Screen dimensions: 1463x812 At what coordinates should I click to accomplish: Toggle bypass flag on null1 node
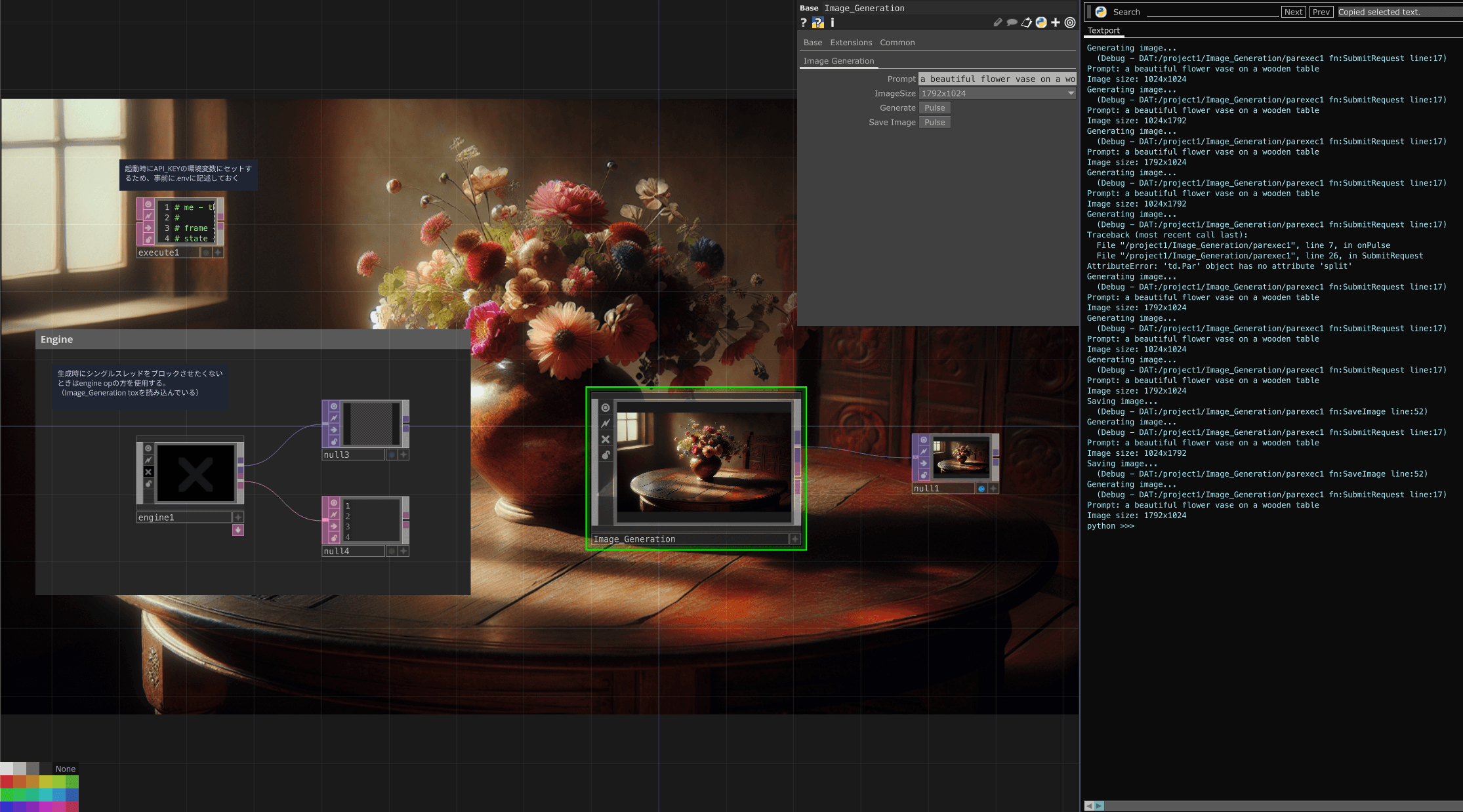[924, 464]
